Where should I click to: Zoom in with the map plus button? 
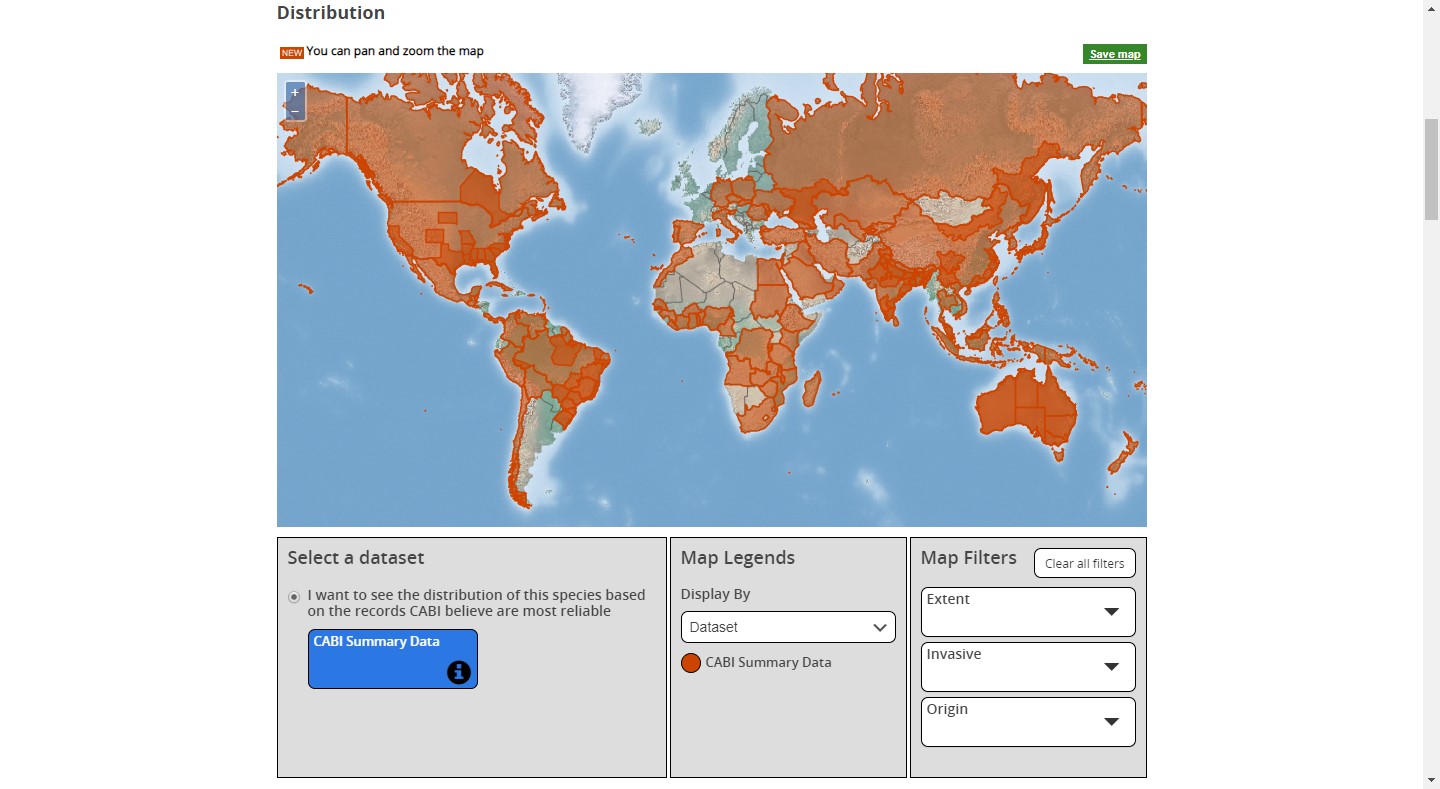tap(295, 92)
